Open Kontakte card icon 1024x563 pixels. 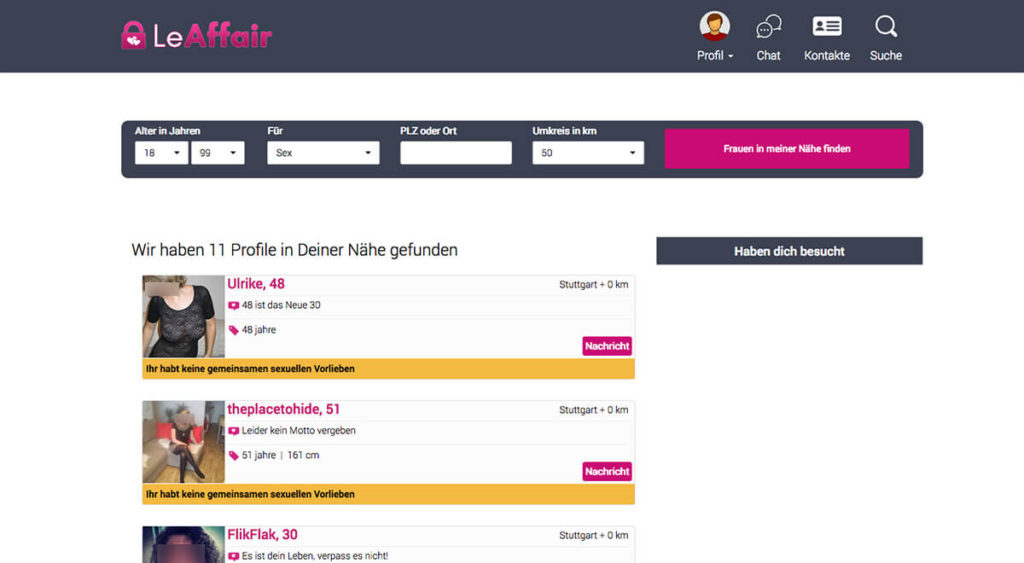point(826,27)
